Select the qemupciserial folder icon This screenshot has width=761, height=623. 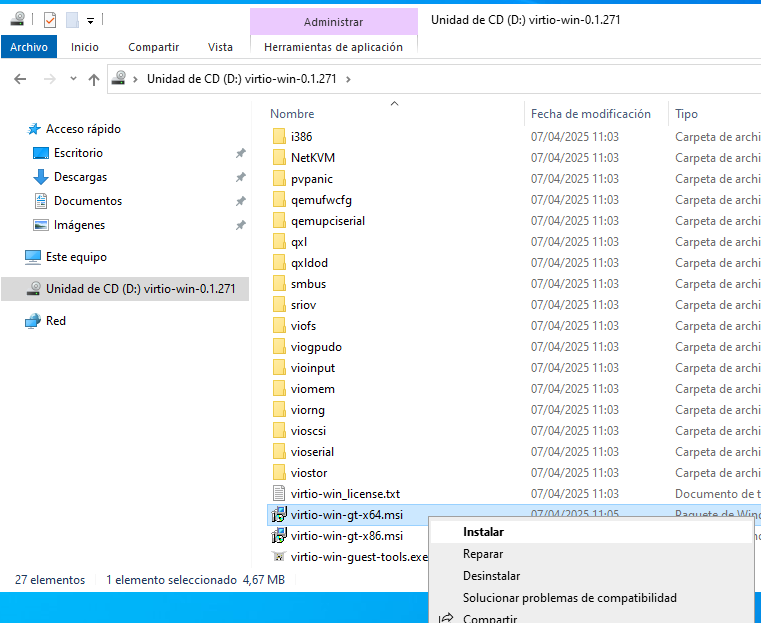[279, 221]
